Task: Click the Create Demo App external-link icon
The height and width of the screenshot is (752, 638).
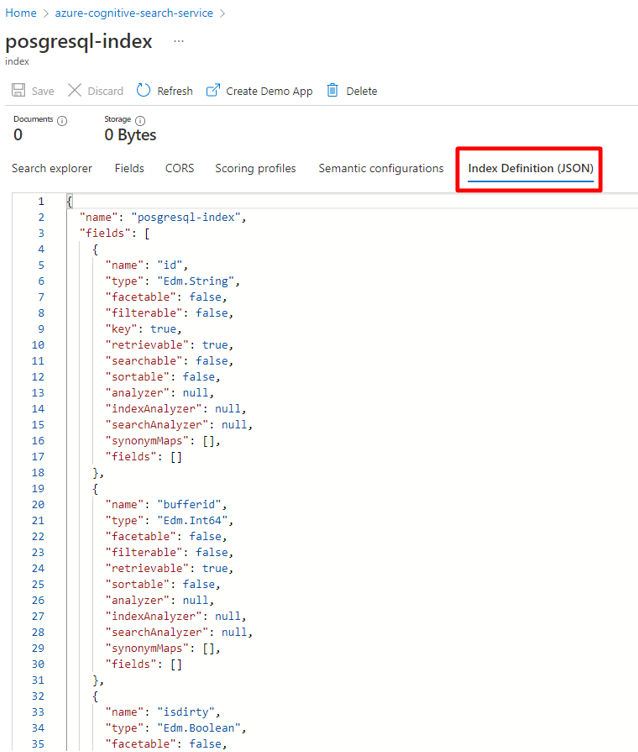Action: point(213,90)
